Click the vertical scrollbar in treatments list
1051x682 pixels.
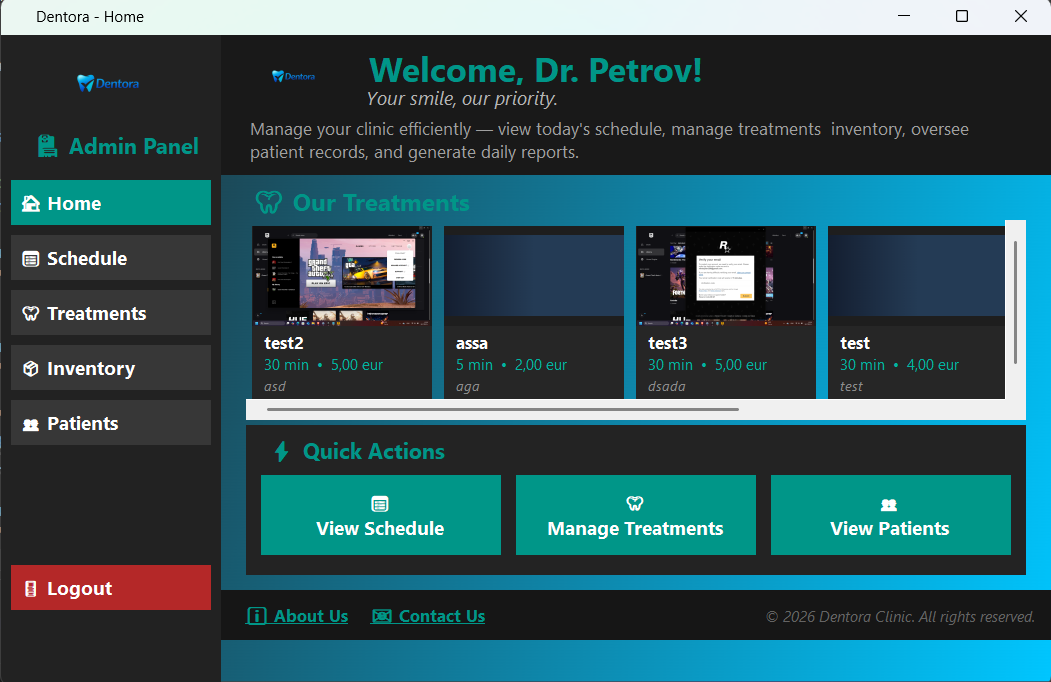click(1015, 302)
